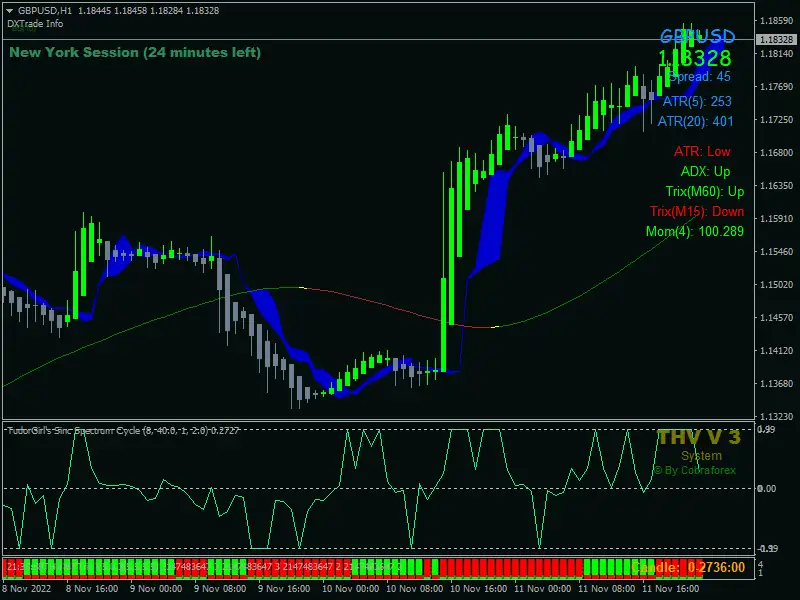This screenshot has width=800, height=600.
Task: Click the Trix(M60): Up status
Action: pos(705,191)
